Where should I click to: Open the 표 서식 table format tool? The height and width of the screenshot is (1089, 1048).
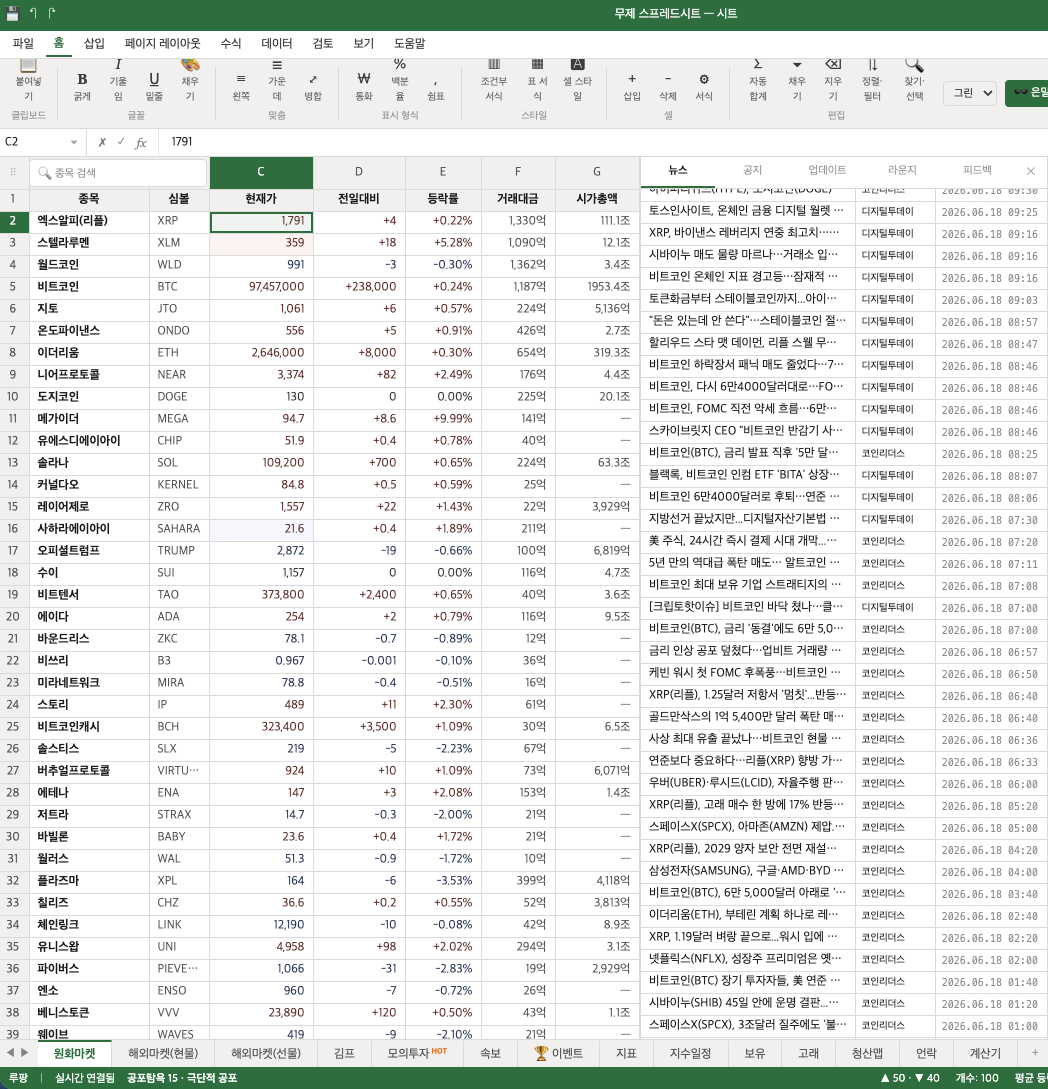[x=537, y=80]
